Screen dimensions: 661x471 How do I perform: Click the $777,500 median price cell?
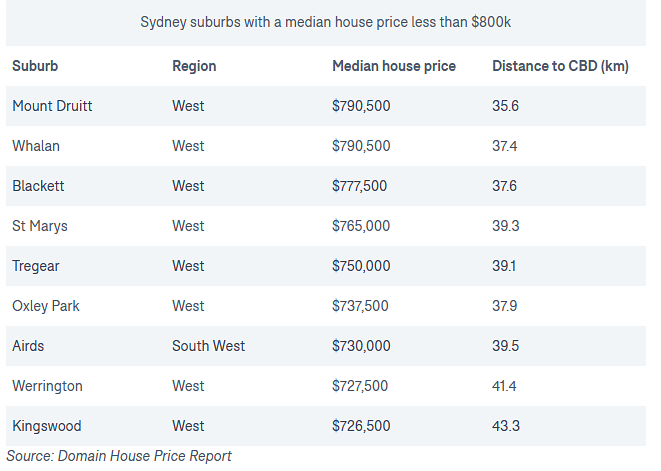pyautogui.click(x=359, y=186)
